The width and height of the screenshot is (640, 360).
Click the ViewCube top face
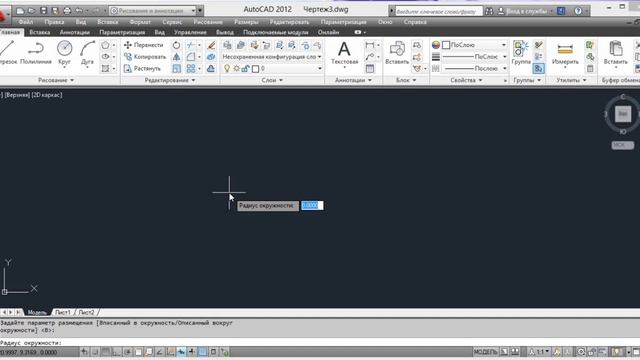pyautogui.click(x=623, y=114)
